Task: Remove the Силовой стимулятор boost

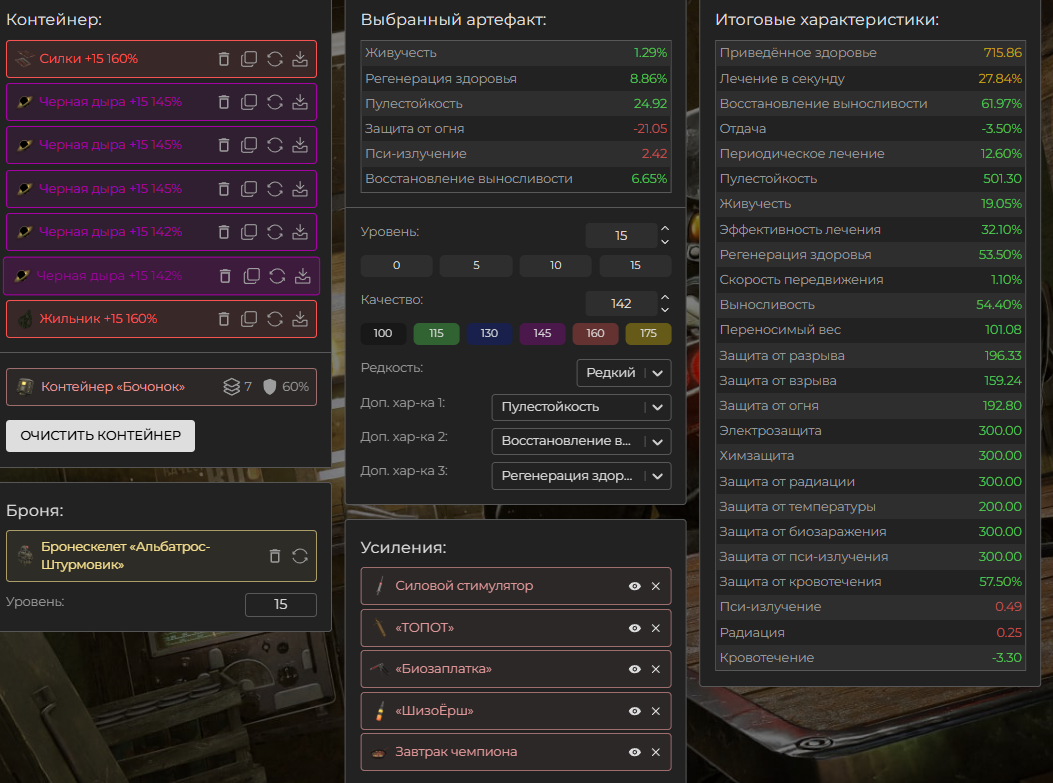Action: pos(656,586)
